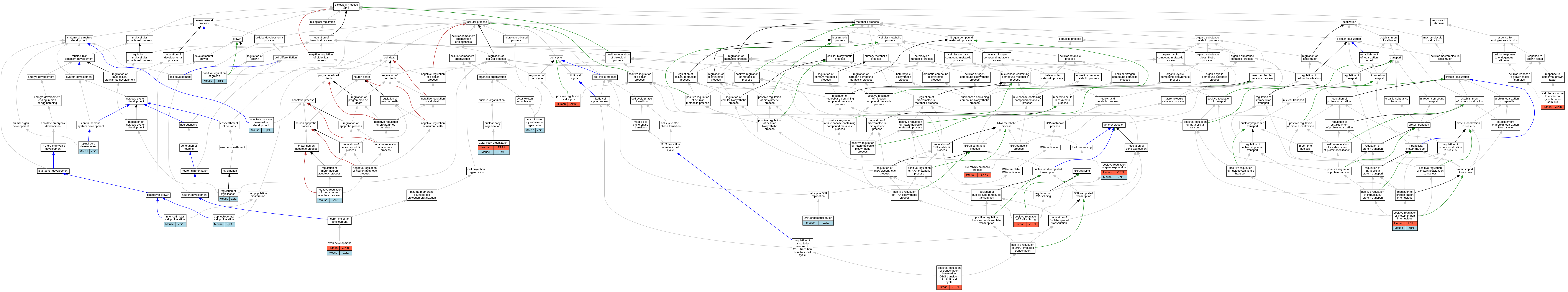
Task: Select the 'catabolic process' node
Action: point(1070,39)
